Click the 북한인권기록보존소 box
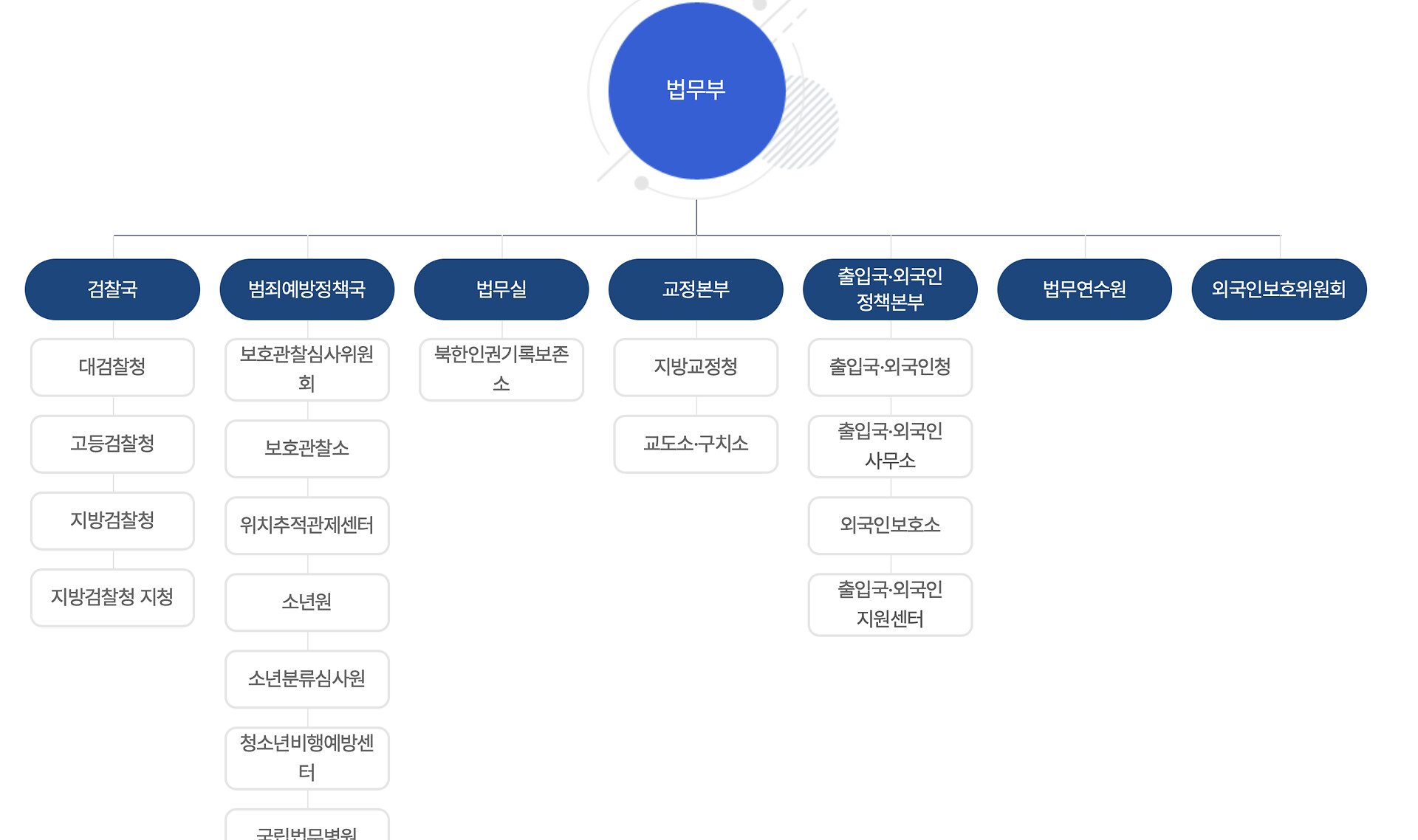1418x840 pixels. click(x=501, y=369)
